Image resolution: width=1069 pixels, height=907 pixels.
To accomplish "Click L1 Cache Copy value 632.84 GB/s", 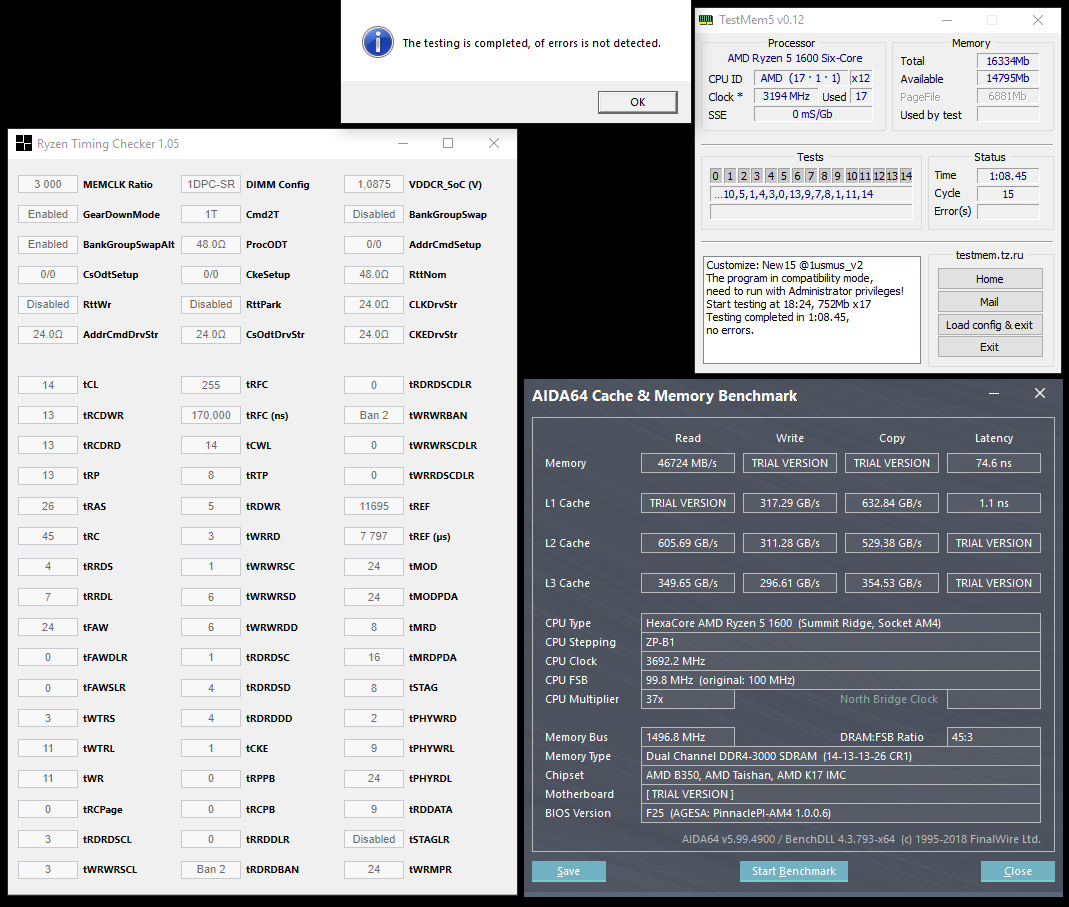I will pos(891,503).
